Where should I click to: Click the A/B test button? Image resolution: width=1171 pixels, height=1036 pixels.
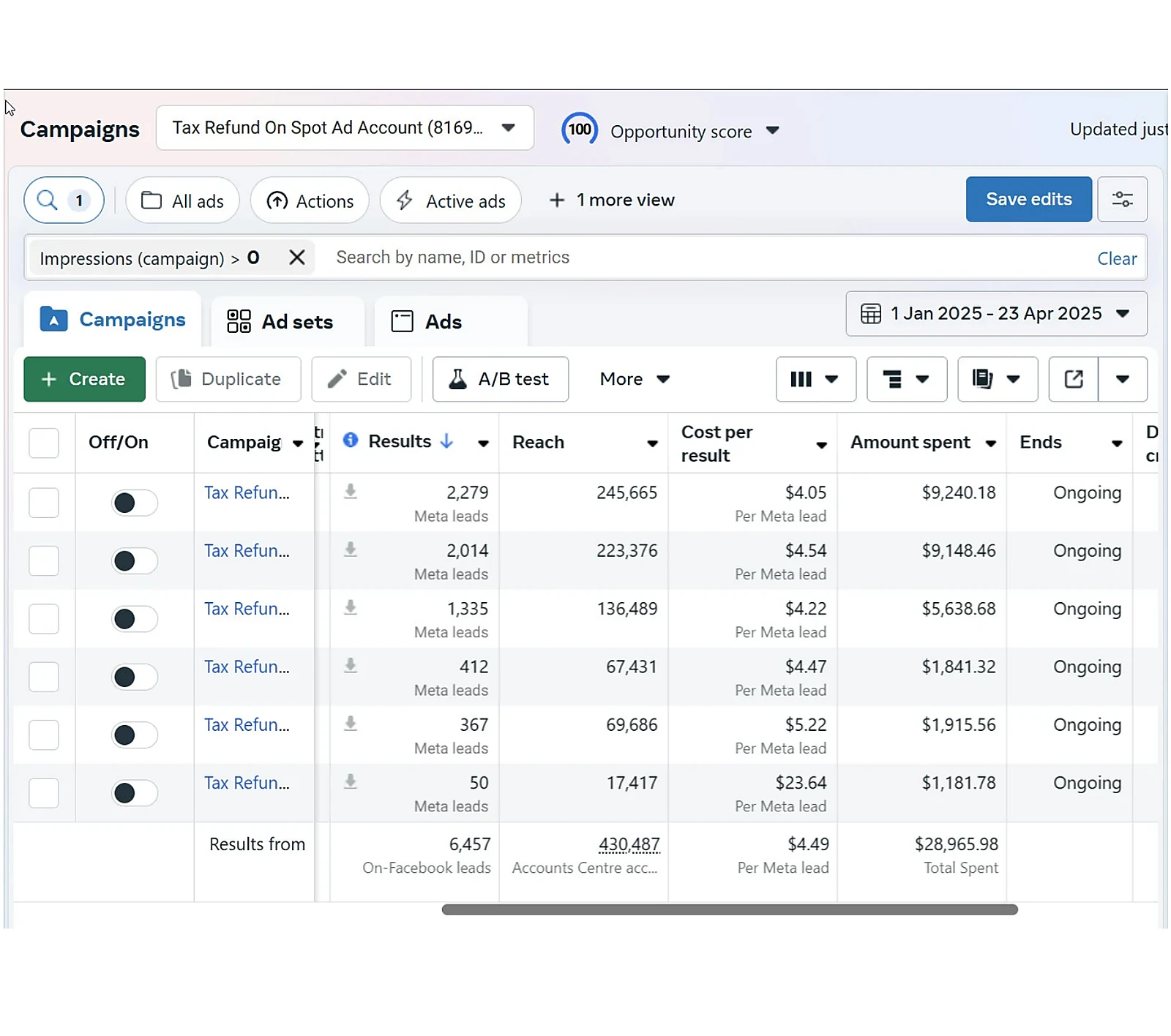pos(501,379)
